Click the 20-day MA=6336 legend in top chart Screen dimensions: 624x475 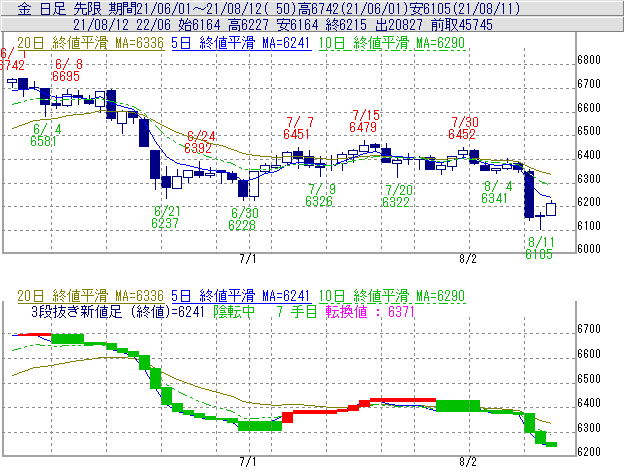[x=84, y=43]
